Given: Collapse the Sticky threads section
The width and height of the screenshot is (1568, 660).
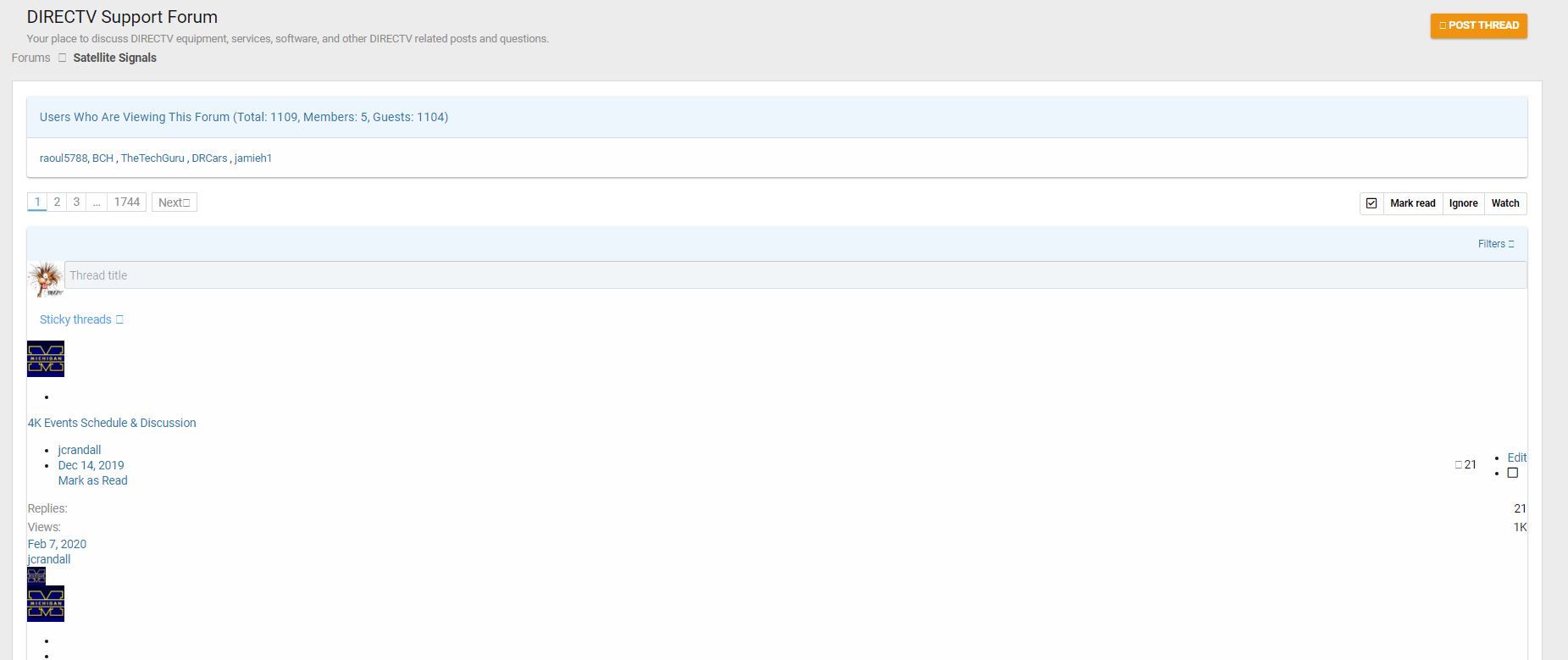Looking at the screenshot, I should (81, 319).
